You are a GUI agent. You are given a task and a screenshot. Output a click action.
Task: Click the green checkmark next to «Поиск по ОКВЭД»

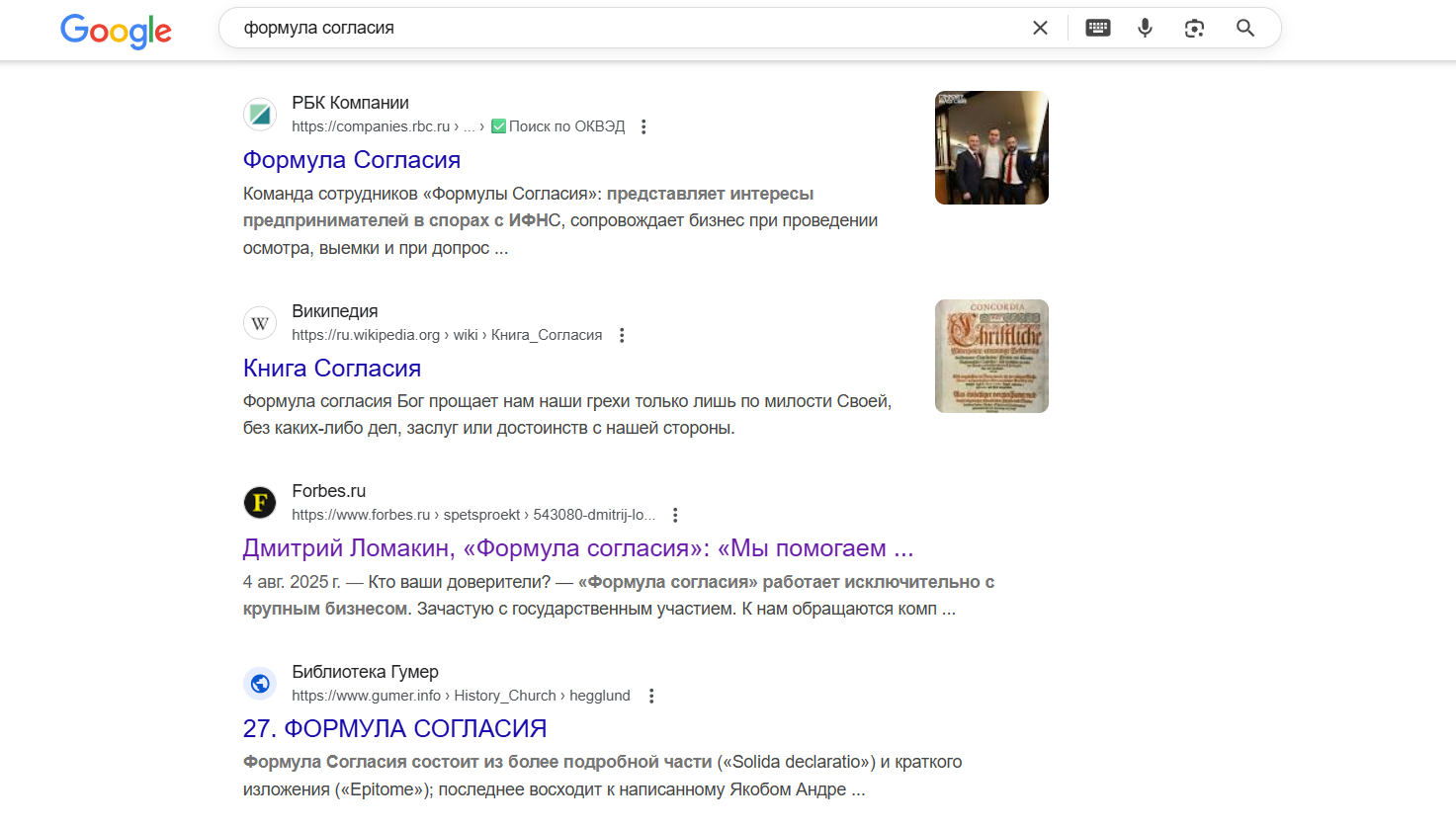click(x=499, y=126)
